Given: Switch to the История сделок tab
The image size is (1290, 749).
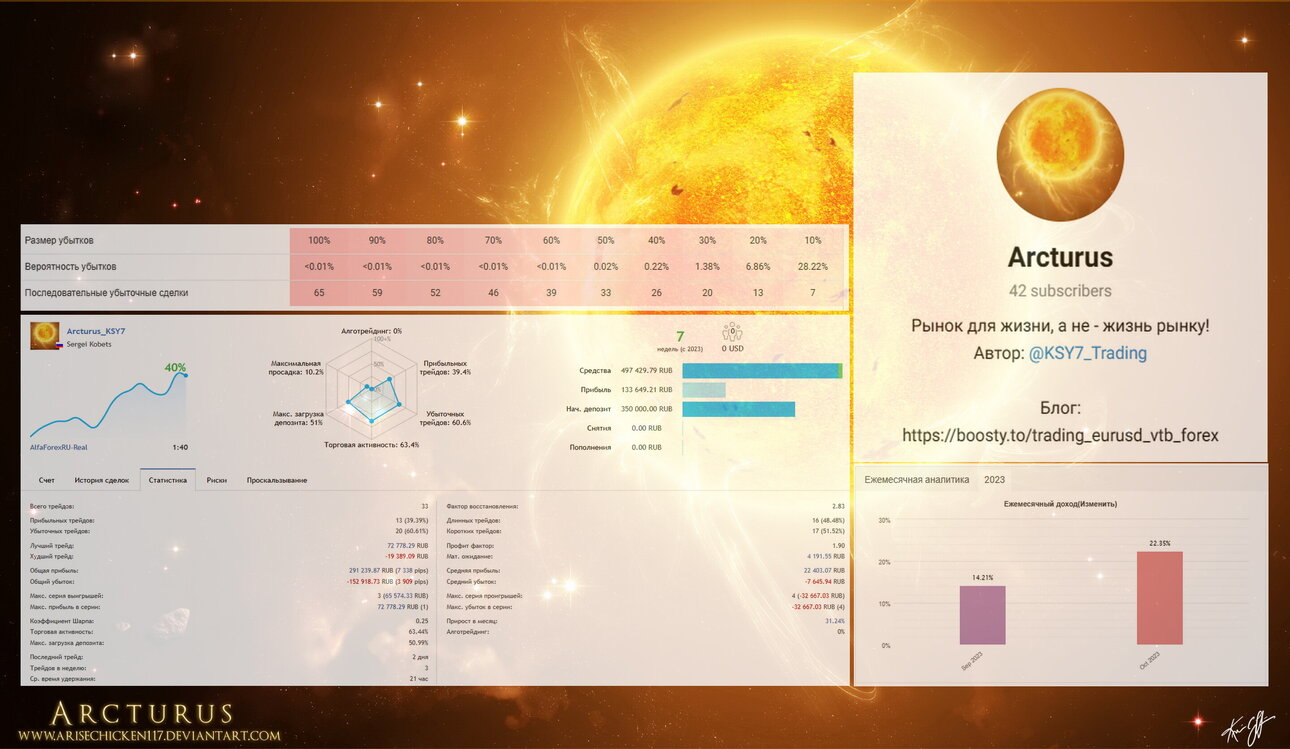Looking at the screenshot, I should [102, 480].
